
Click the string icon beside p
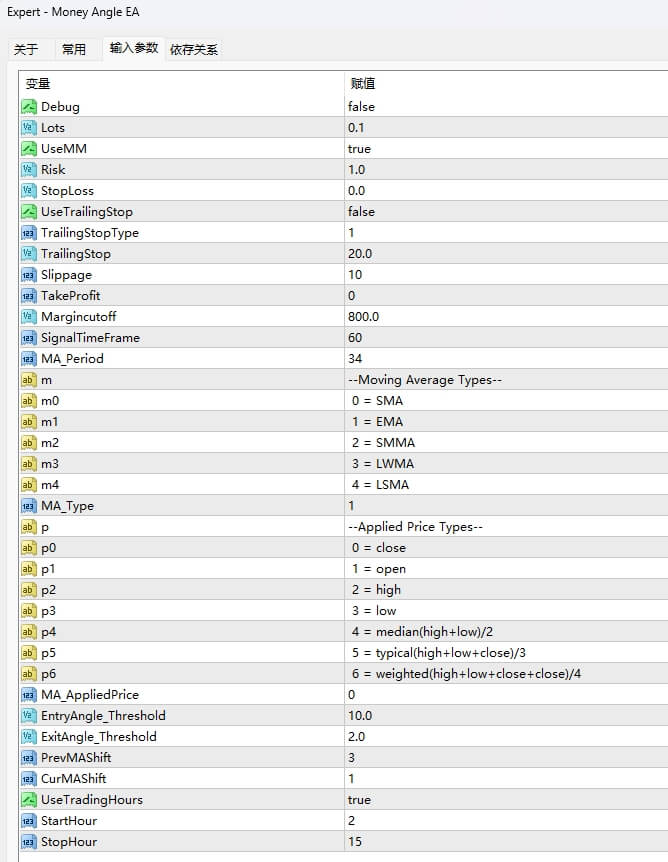click(x=29, y=527)
